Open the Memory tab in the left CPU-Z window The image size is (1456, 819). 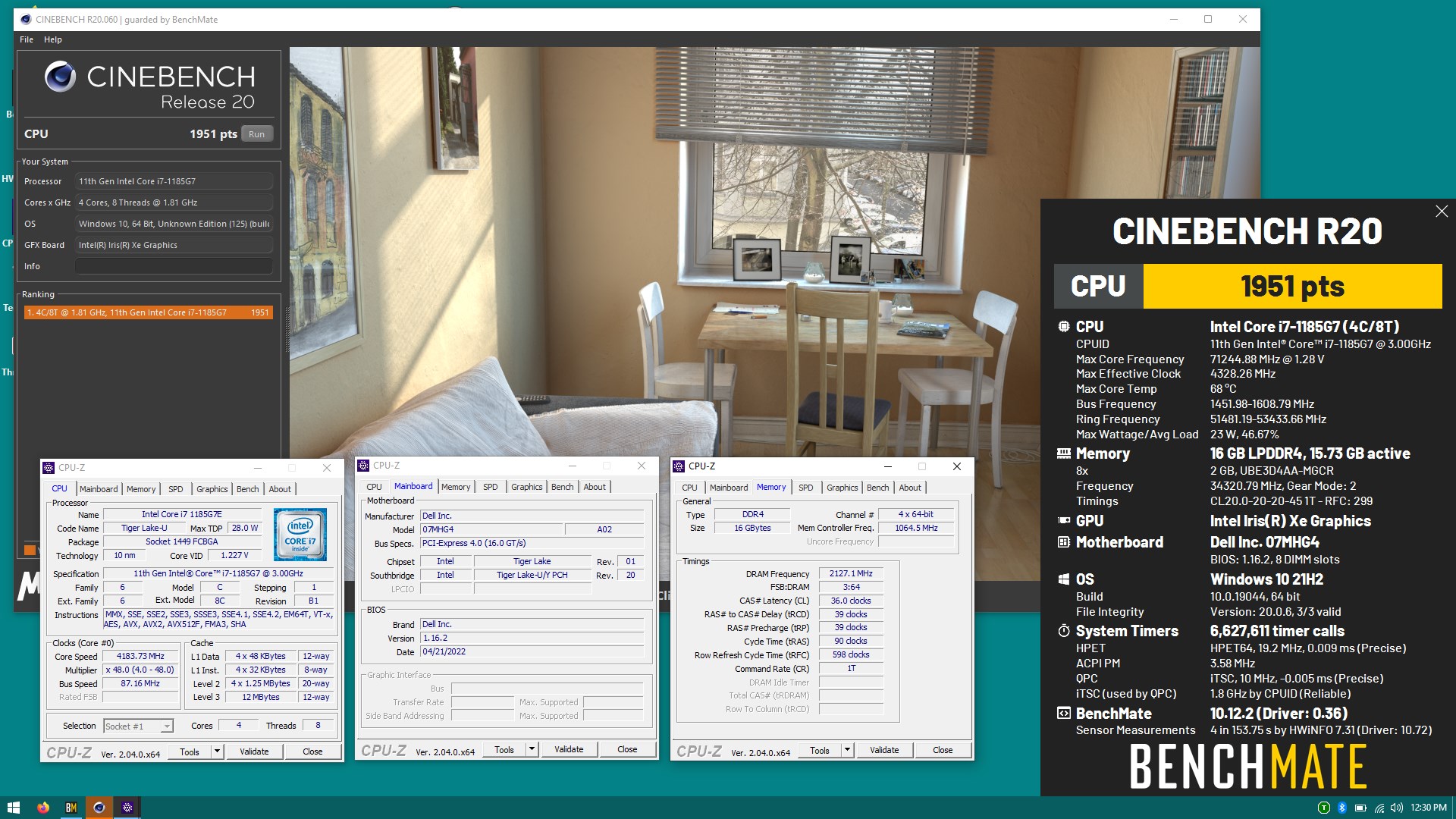(141, 489)
